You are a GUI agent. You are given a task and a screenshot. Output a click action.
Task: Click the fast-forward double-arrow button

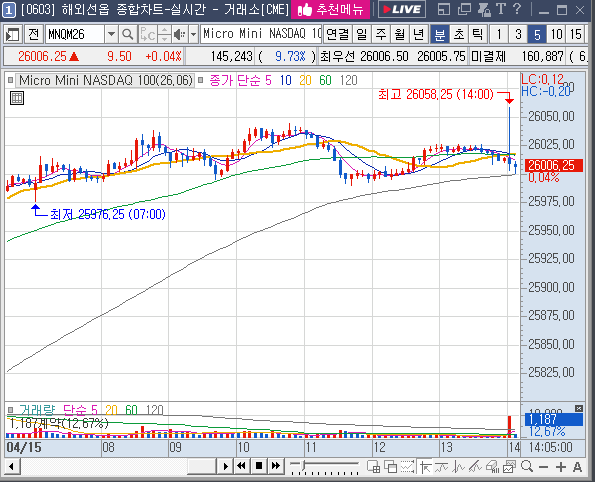pyautogui.click(x=276, y=466)
